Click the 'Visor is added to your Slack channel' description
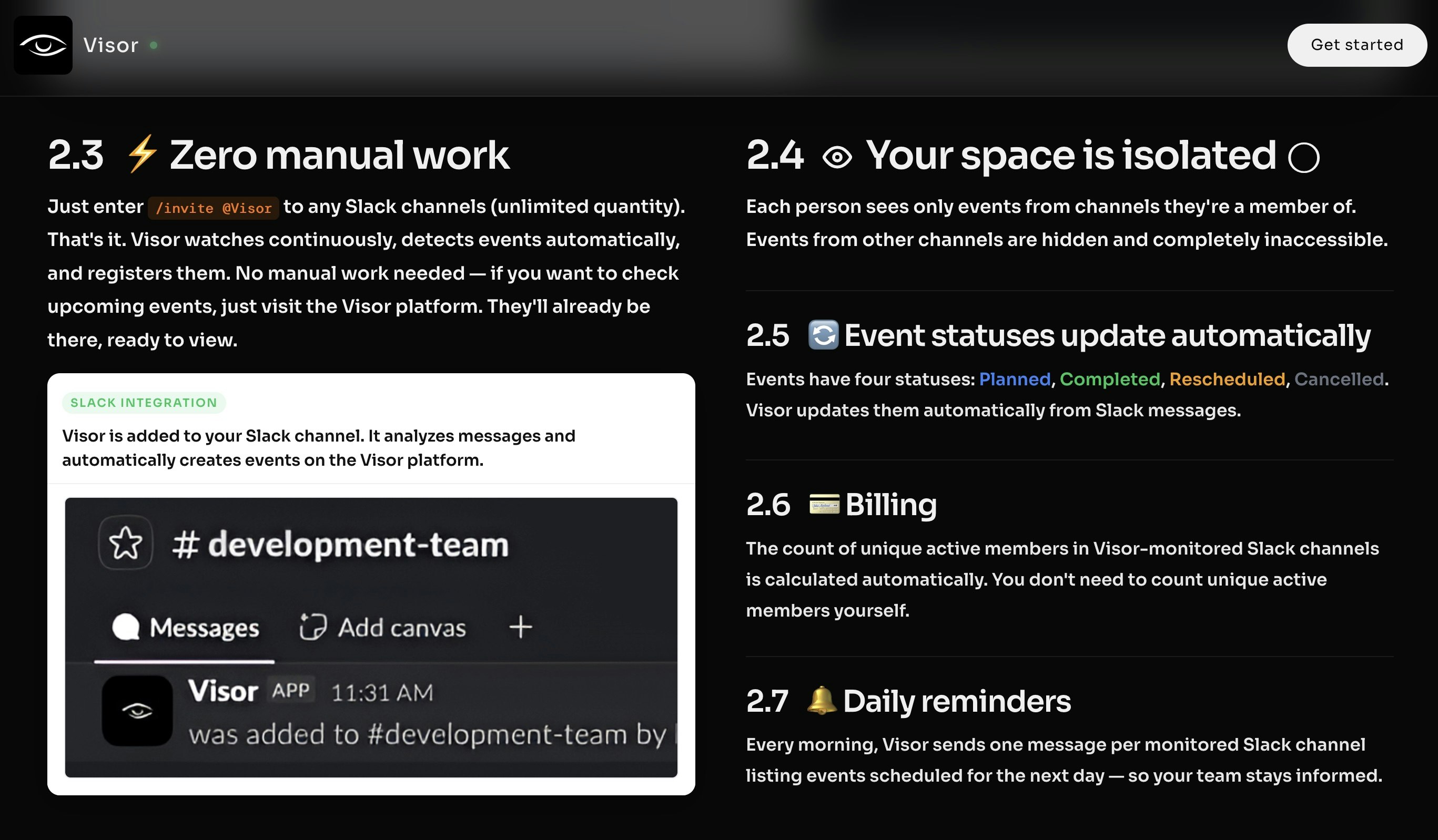This screenshot has width=1438, height=840. pos(318,448)
